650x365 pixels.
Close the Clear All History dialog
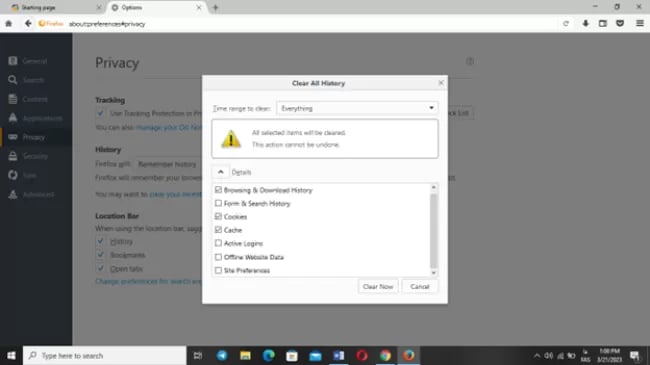tap(441, 83)
